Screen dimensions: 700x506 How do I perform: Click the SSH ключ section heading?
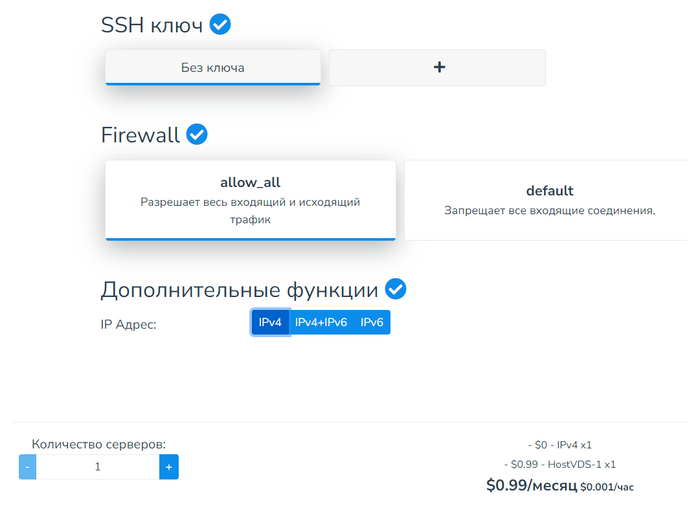(x=152, y=26)
